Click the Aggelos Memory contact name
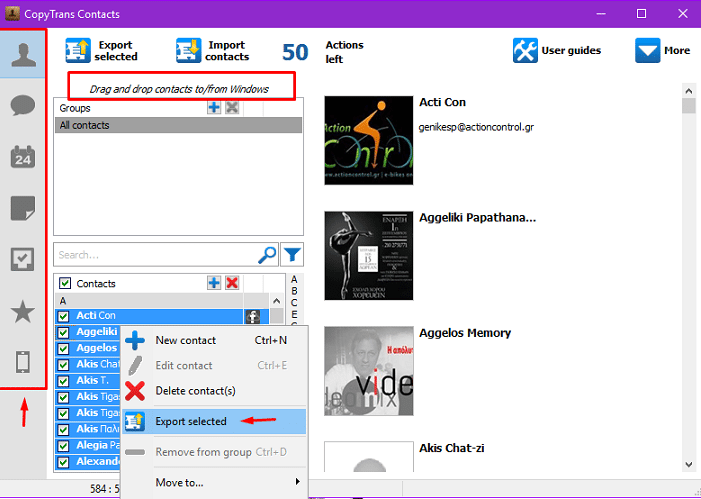The image size is (701, 499). [465, 333]
